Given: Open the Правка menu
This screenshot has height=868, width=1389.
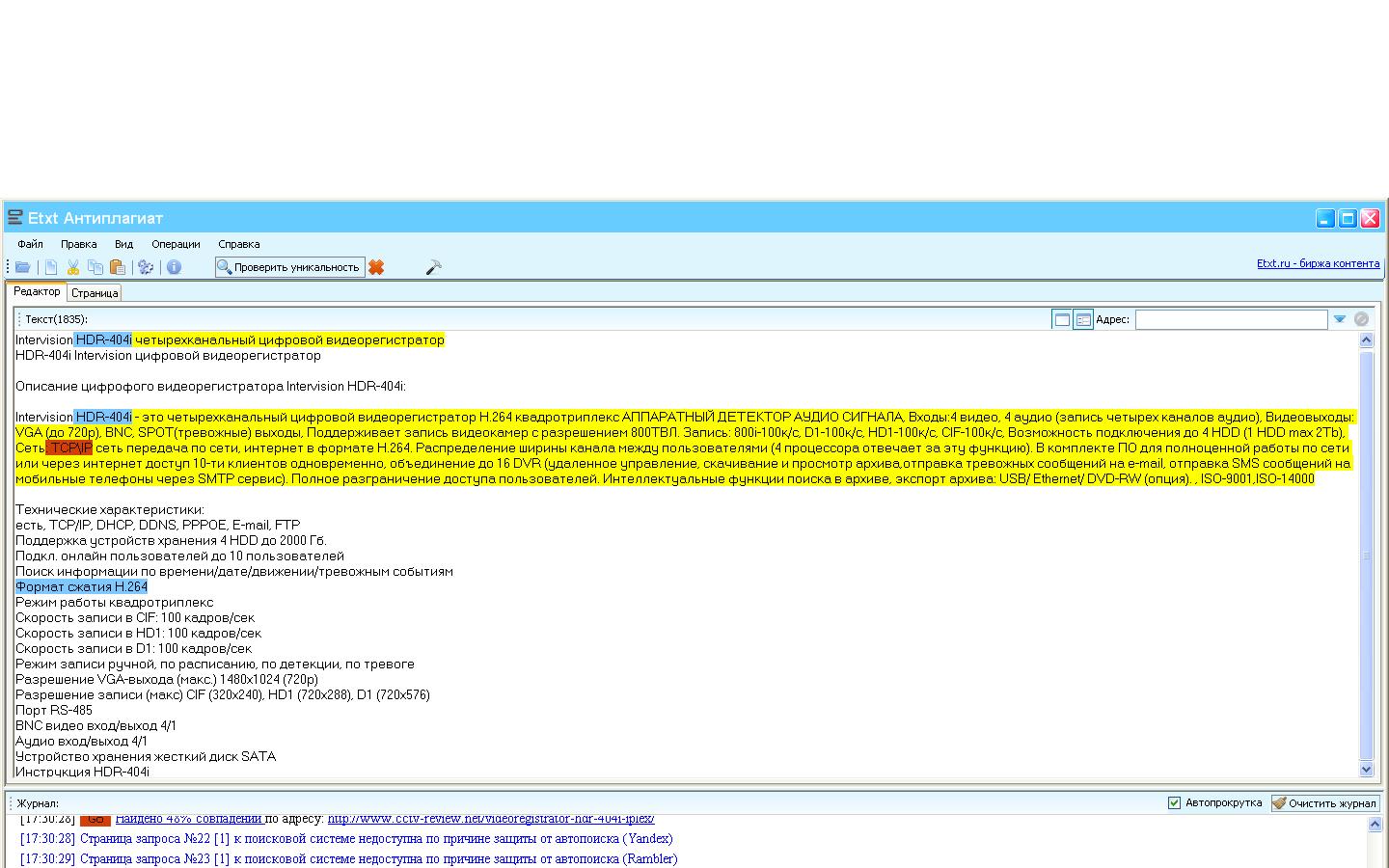Looking at the screenshot, I should (x=78, y=244).
